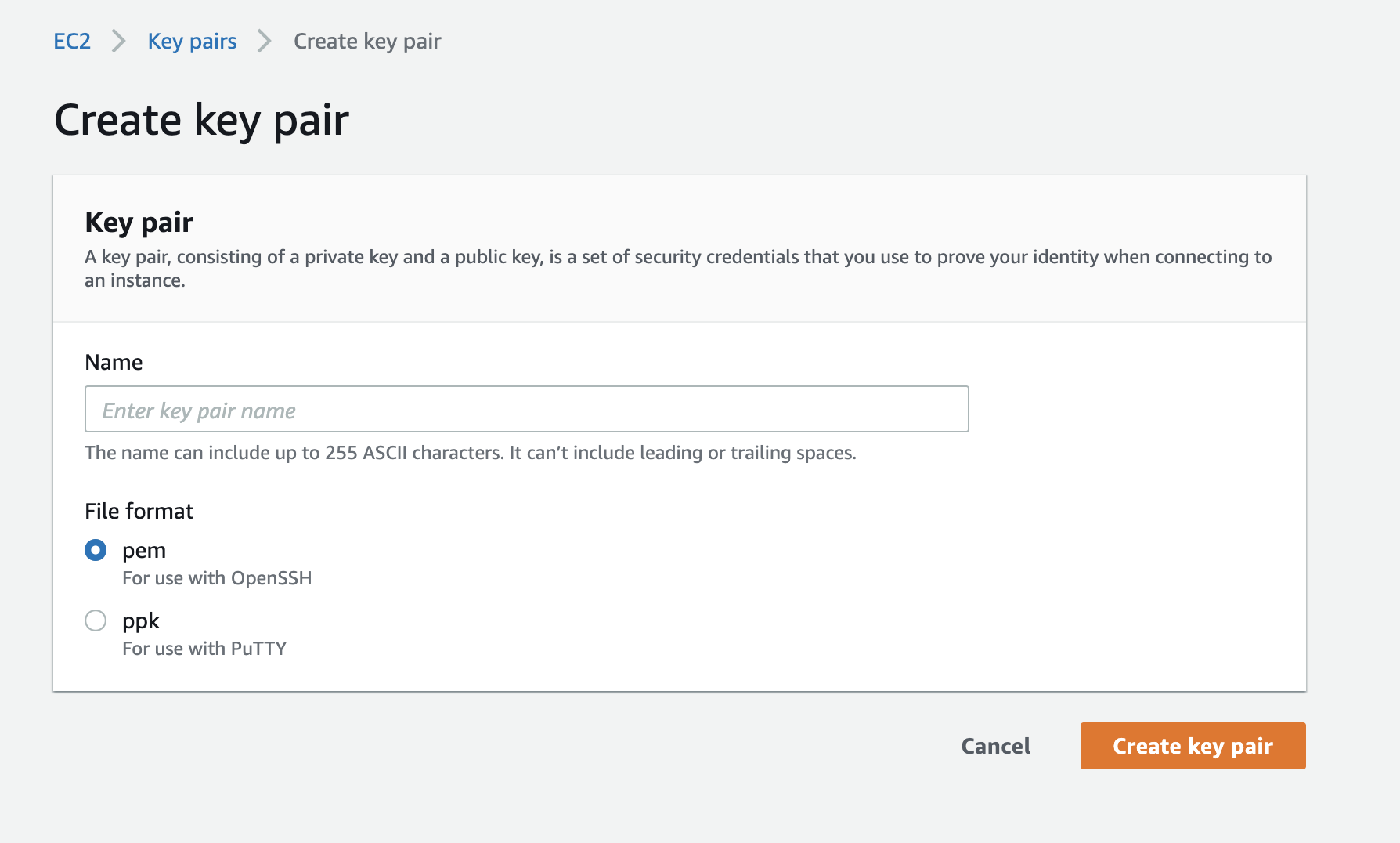Viewport: 1400px width, 843px height.
Task: Click the Name field label
Action: click(114, 362)
